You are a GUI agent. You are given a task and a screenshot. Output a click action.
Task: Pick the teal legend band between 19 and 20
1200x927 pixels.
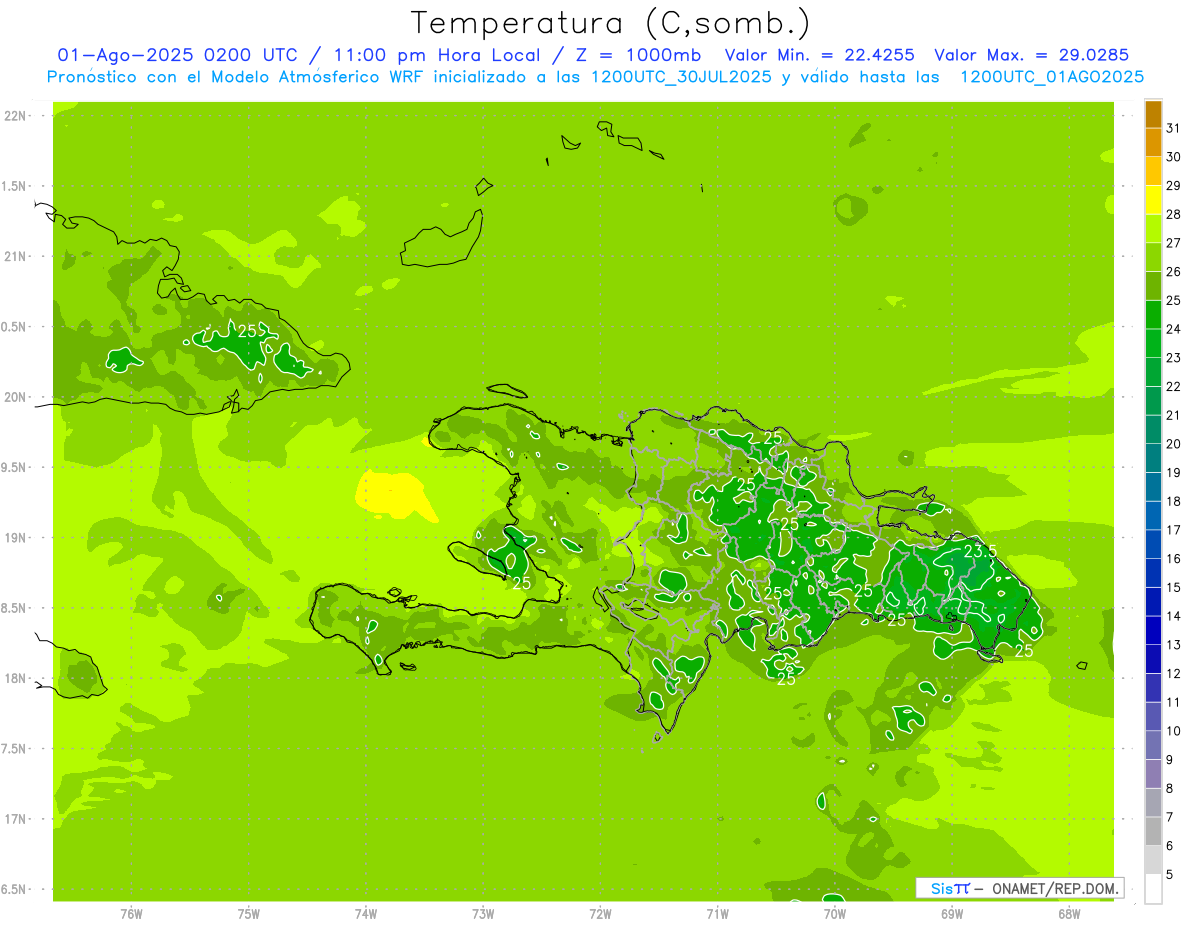(1153, 458)
